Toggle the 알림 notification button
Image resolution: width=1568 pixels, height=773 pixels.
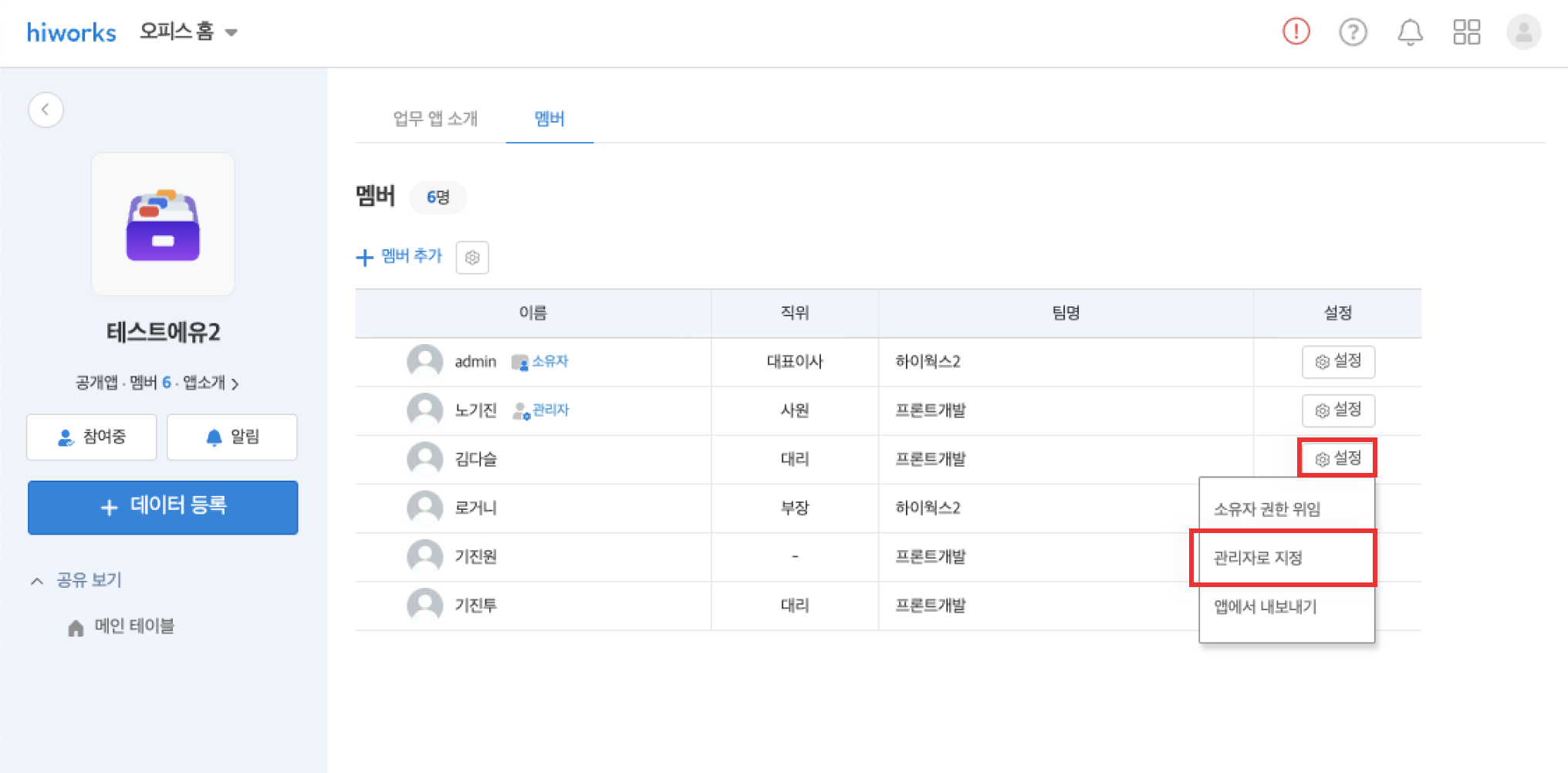coord(232,437)
